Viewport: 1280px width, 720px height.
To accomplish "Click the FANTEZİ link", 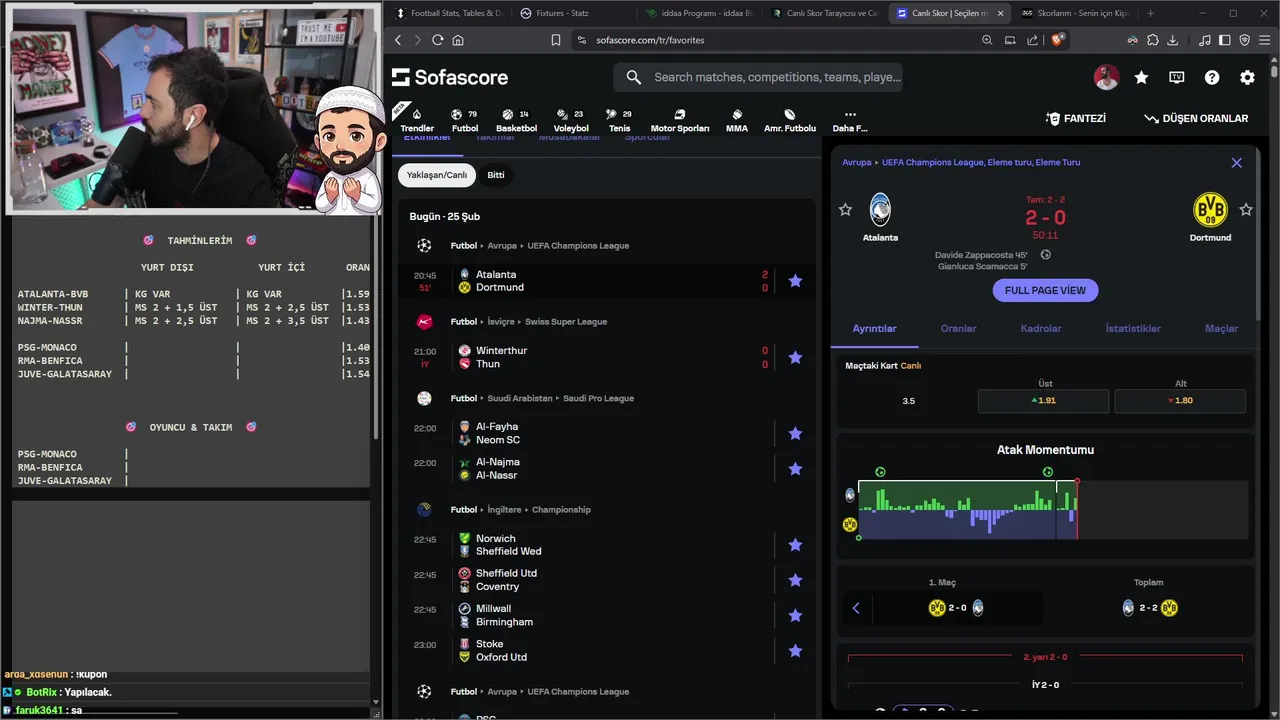I will point(1076,118).
